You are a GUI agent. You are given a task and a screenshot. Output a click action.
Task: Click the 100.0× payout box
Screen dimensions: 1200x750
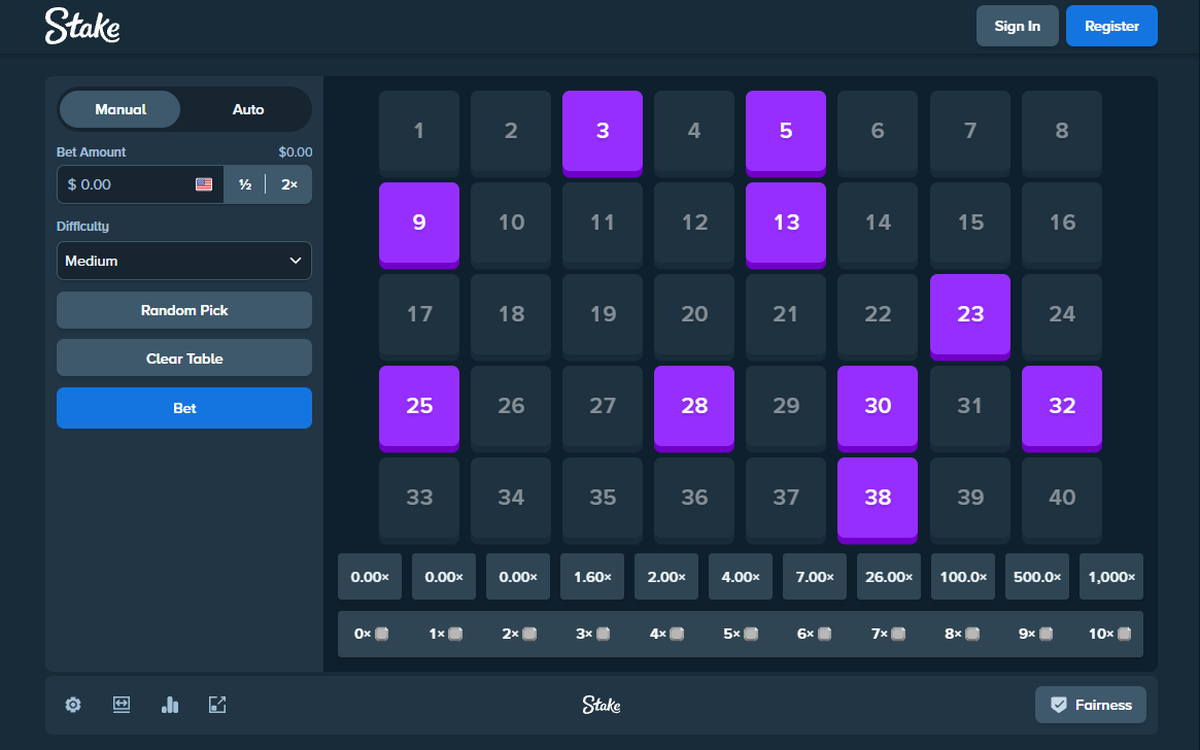963,577
